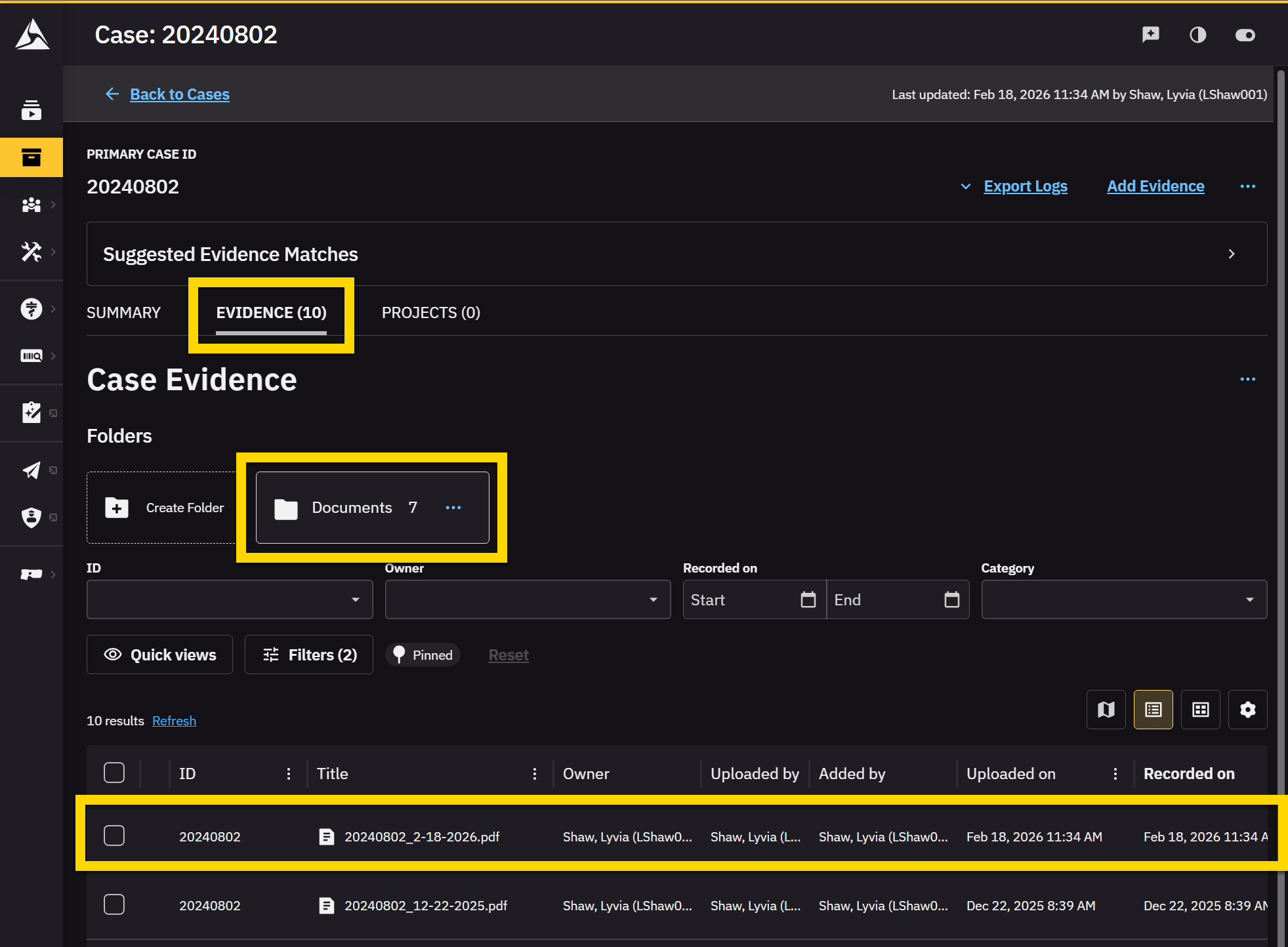This screenshot has height=947, width=1288.
Task: Click the Add Evidence link
Action: tap(1155, 186)
